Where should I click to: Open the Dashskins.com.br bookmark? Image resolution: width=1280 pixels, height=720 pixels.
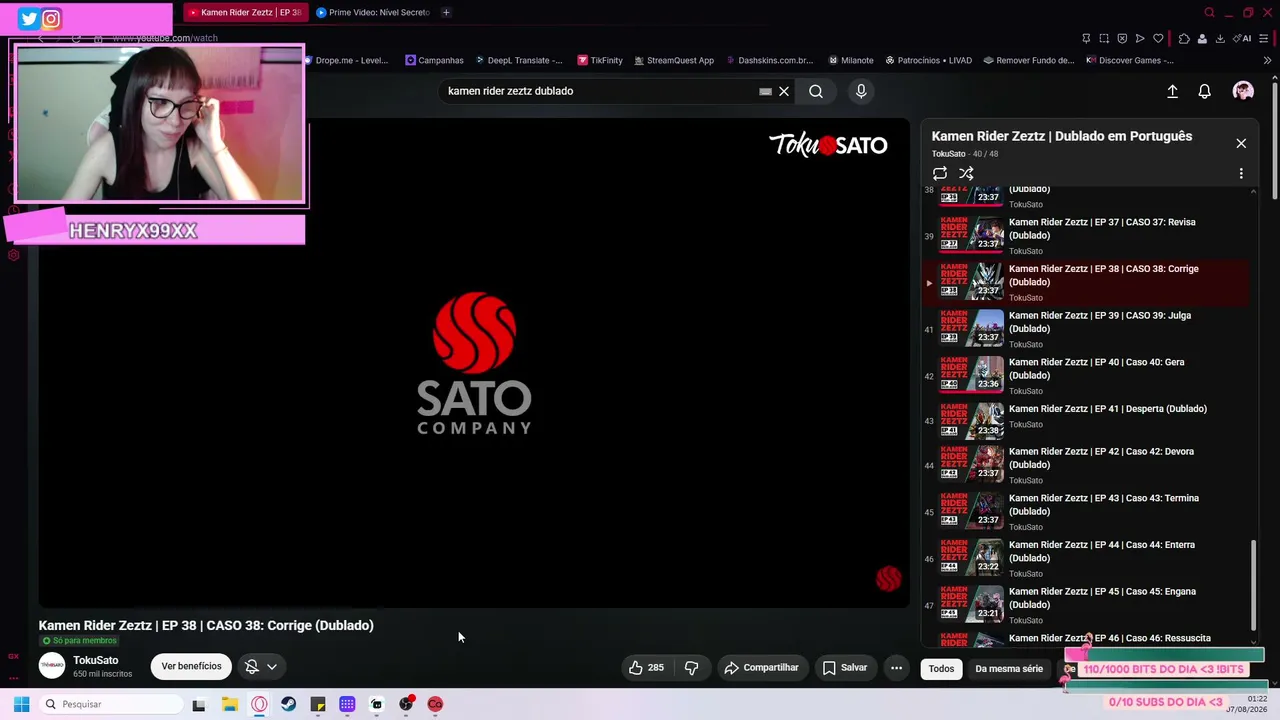click(769, 60)
